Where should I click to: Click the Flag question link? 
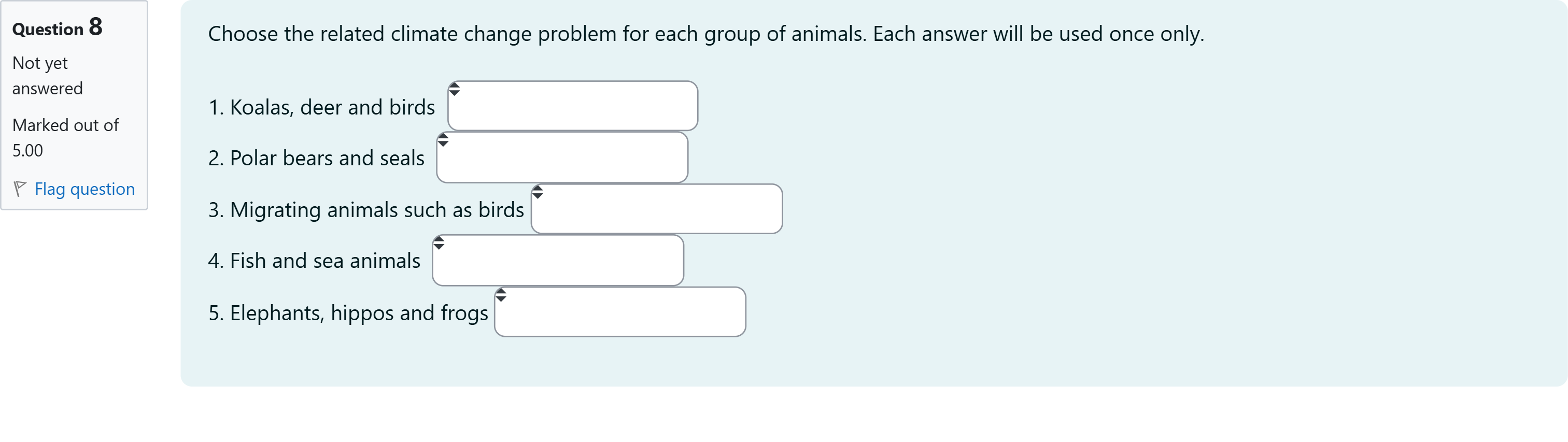tap(84, 189)
